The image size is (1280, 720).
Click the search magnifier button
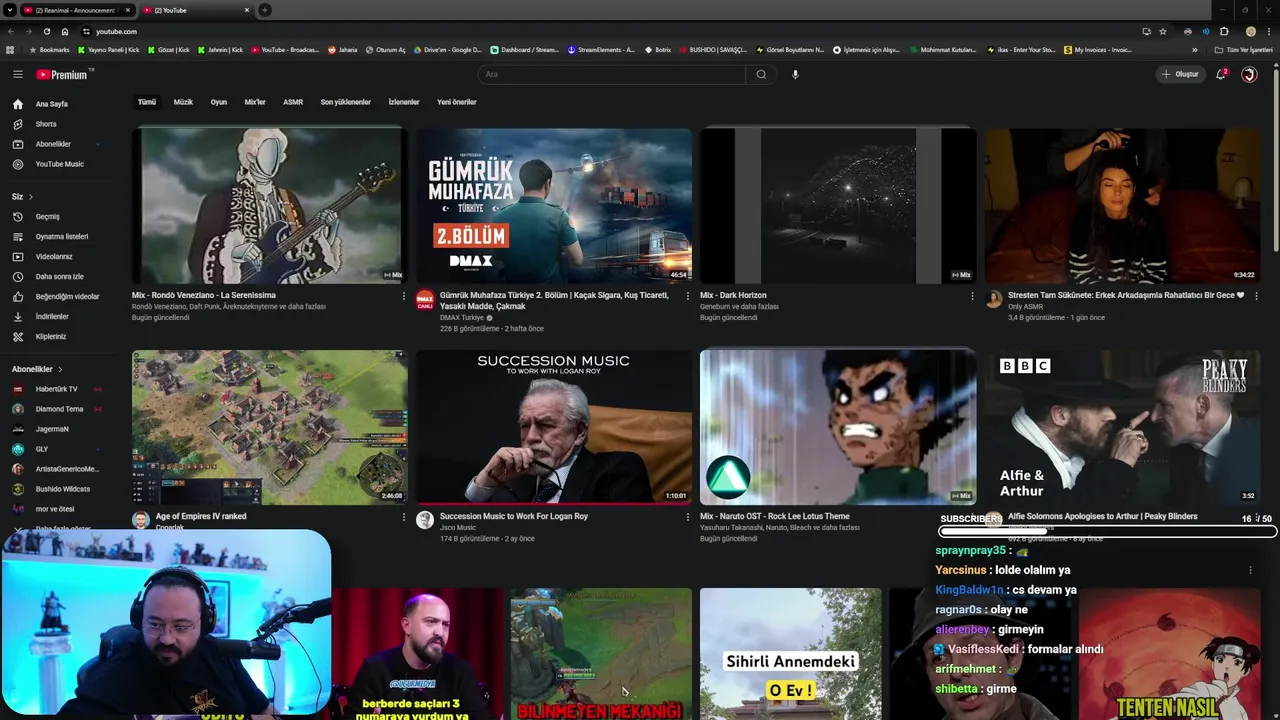[x=761, y=74]
